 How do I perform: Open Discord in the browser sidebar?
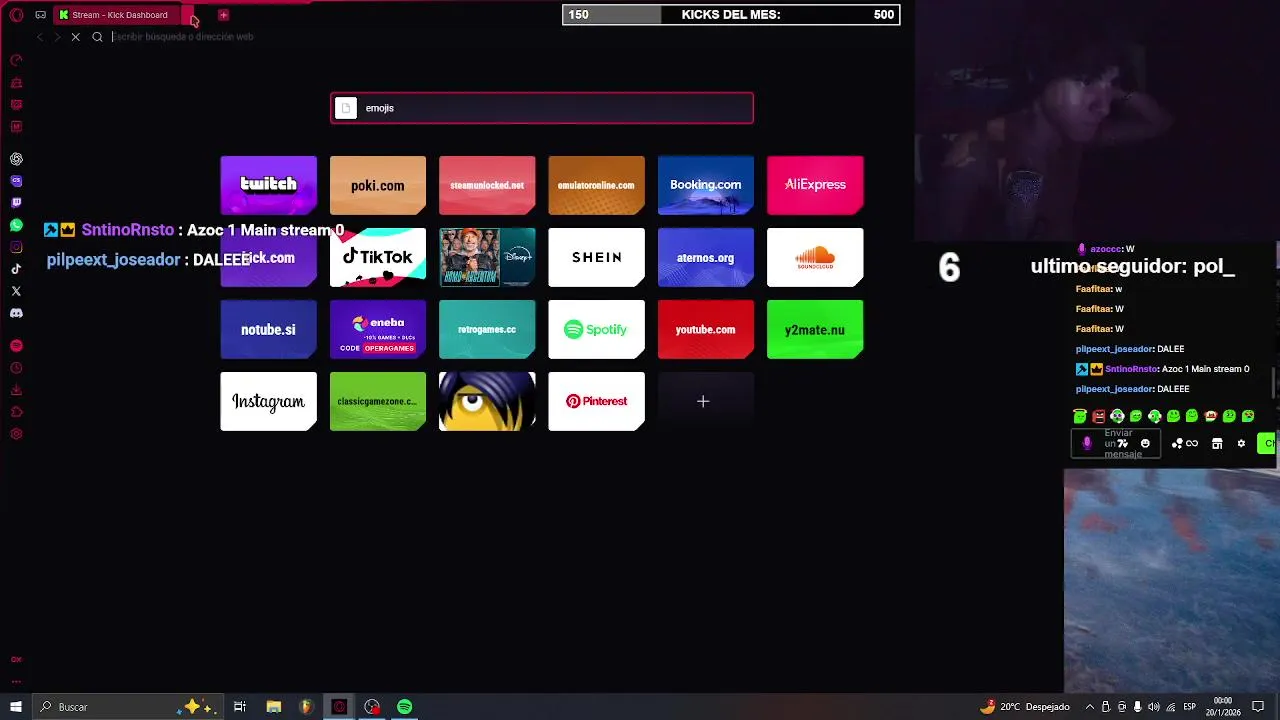(x=16, y=313)
